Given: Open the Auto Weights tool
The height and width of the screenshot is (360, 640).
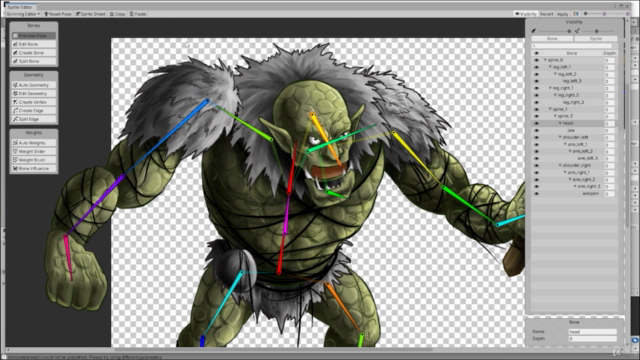Looking at the screenshot, I should 33,143.
